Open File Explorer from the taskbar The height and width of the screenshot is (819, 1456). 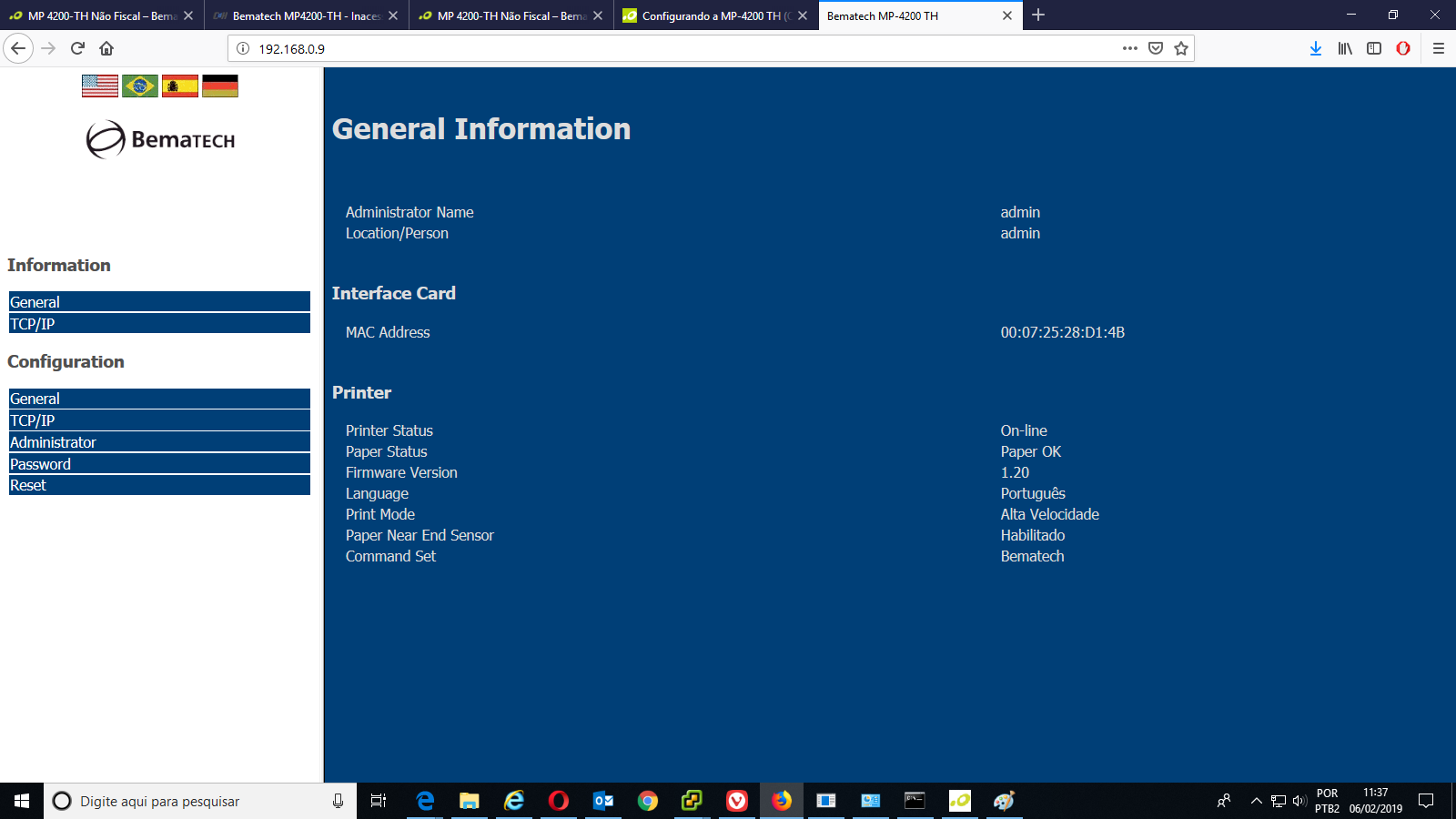[469, 801]
